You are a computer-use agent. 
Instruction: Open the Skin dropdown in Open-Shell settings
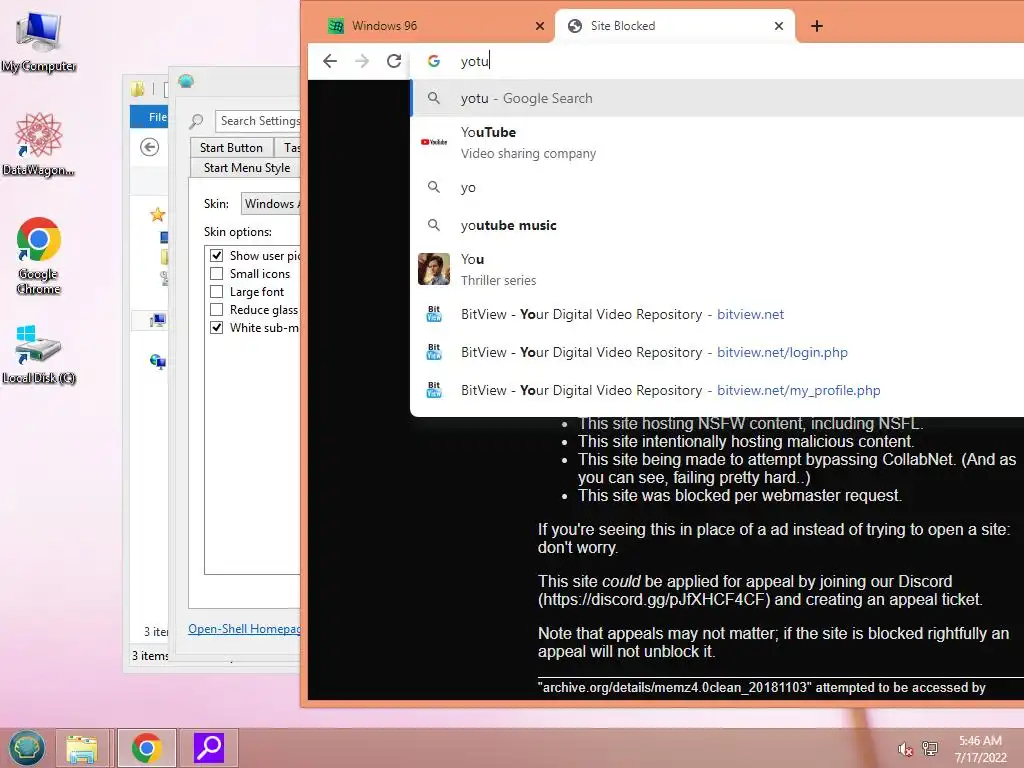(x=270, y=204)
